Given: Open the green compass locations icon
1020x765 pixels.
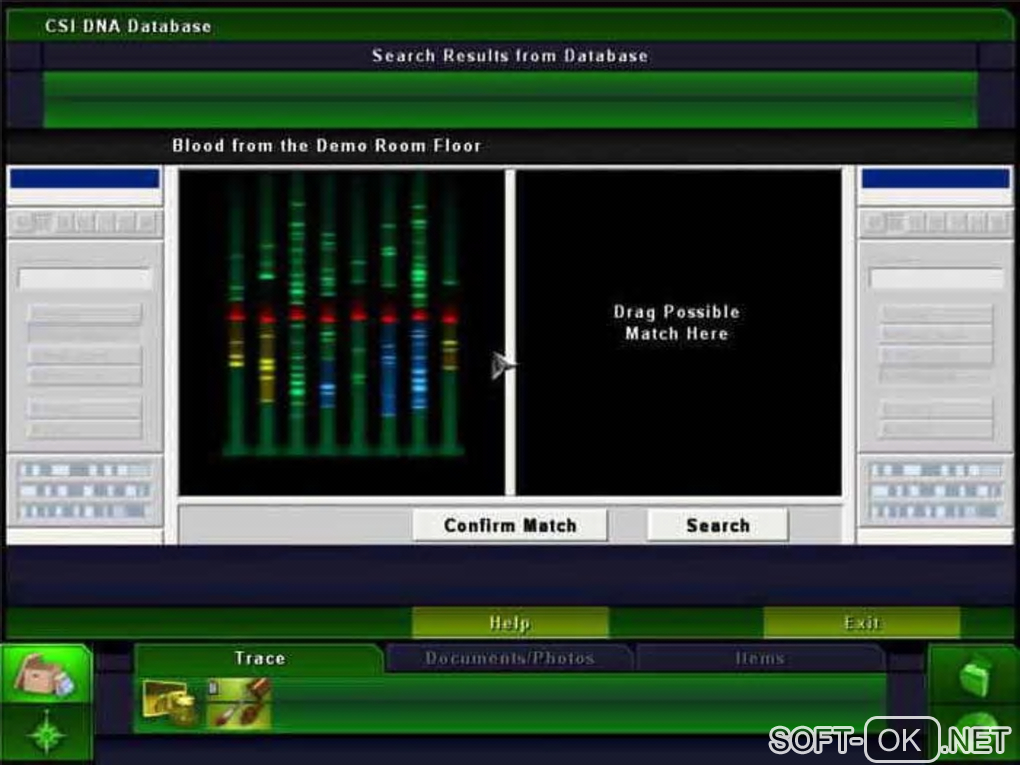Looking at the screenshot, I should coord(46,734).
